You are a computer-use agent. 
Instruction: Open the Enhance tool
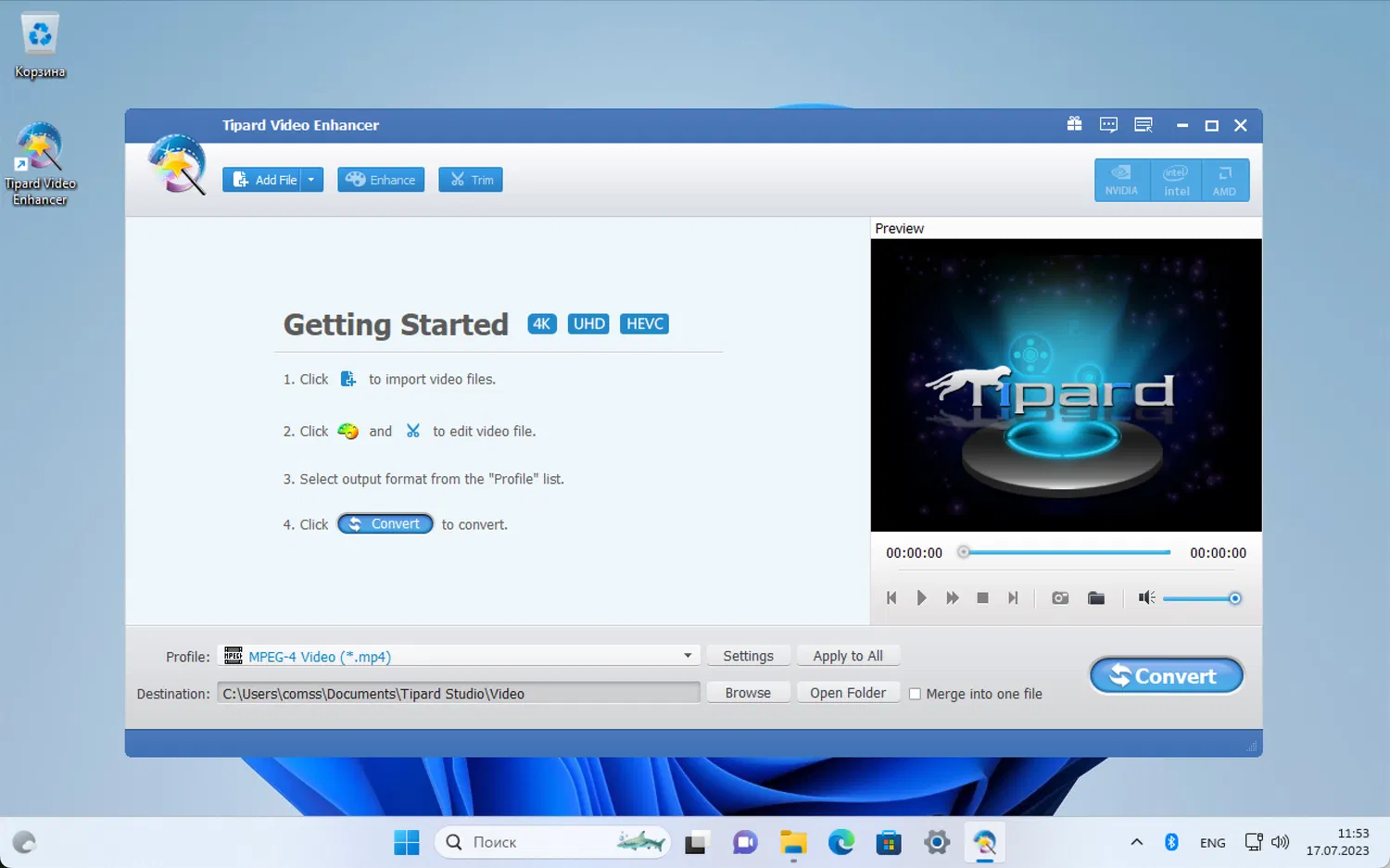pos(381,180)
